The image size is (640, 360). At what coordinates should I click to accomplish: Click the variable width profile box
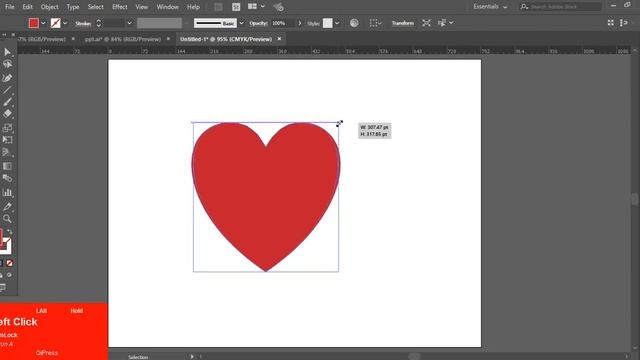point(159,23)
